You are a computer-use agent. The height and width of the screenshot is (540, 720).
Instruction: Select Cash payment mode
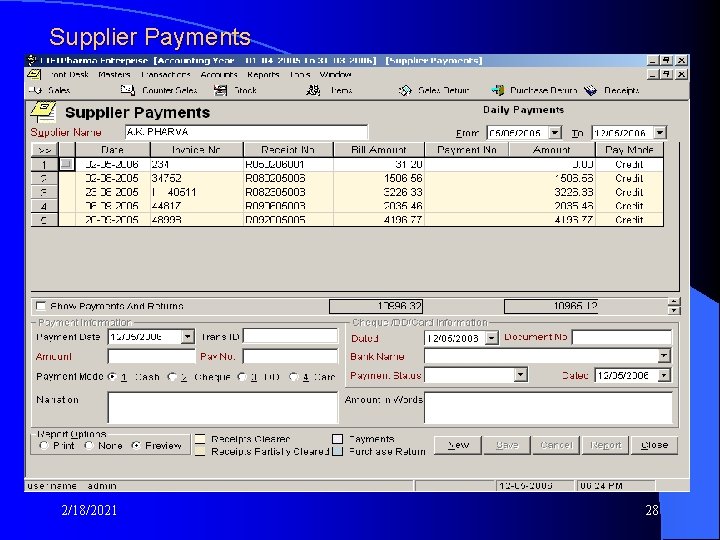(x=112, y=377)
